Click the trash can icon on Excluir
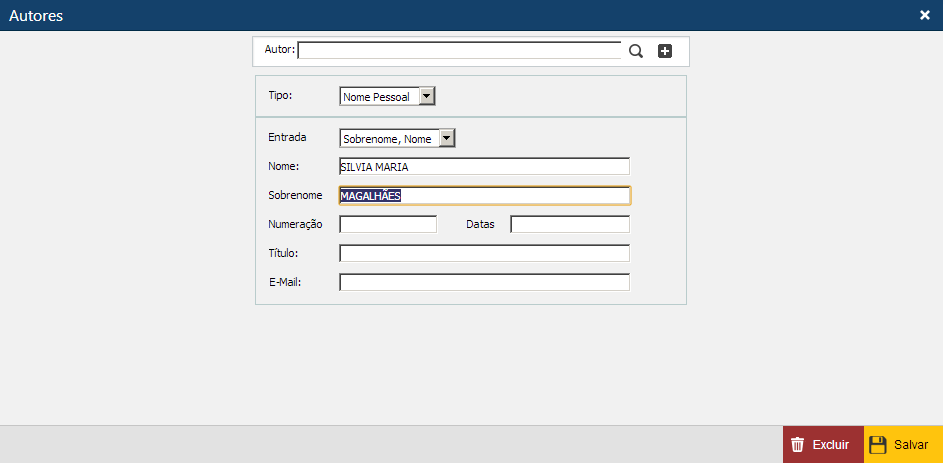This screenshot has width=945, height=463. [797, 445]
